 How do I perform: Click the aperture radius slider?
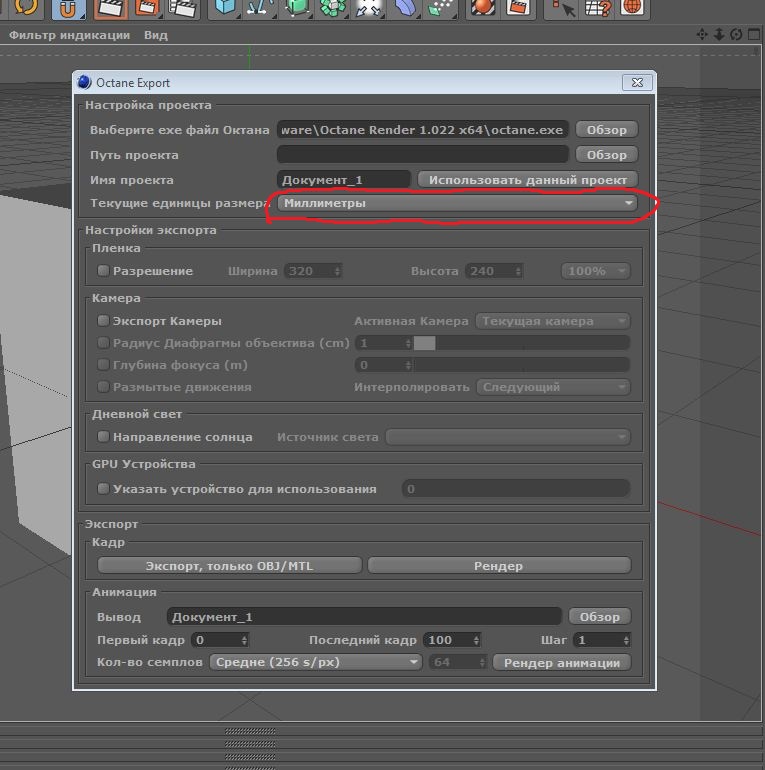point(521,342)
